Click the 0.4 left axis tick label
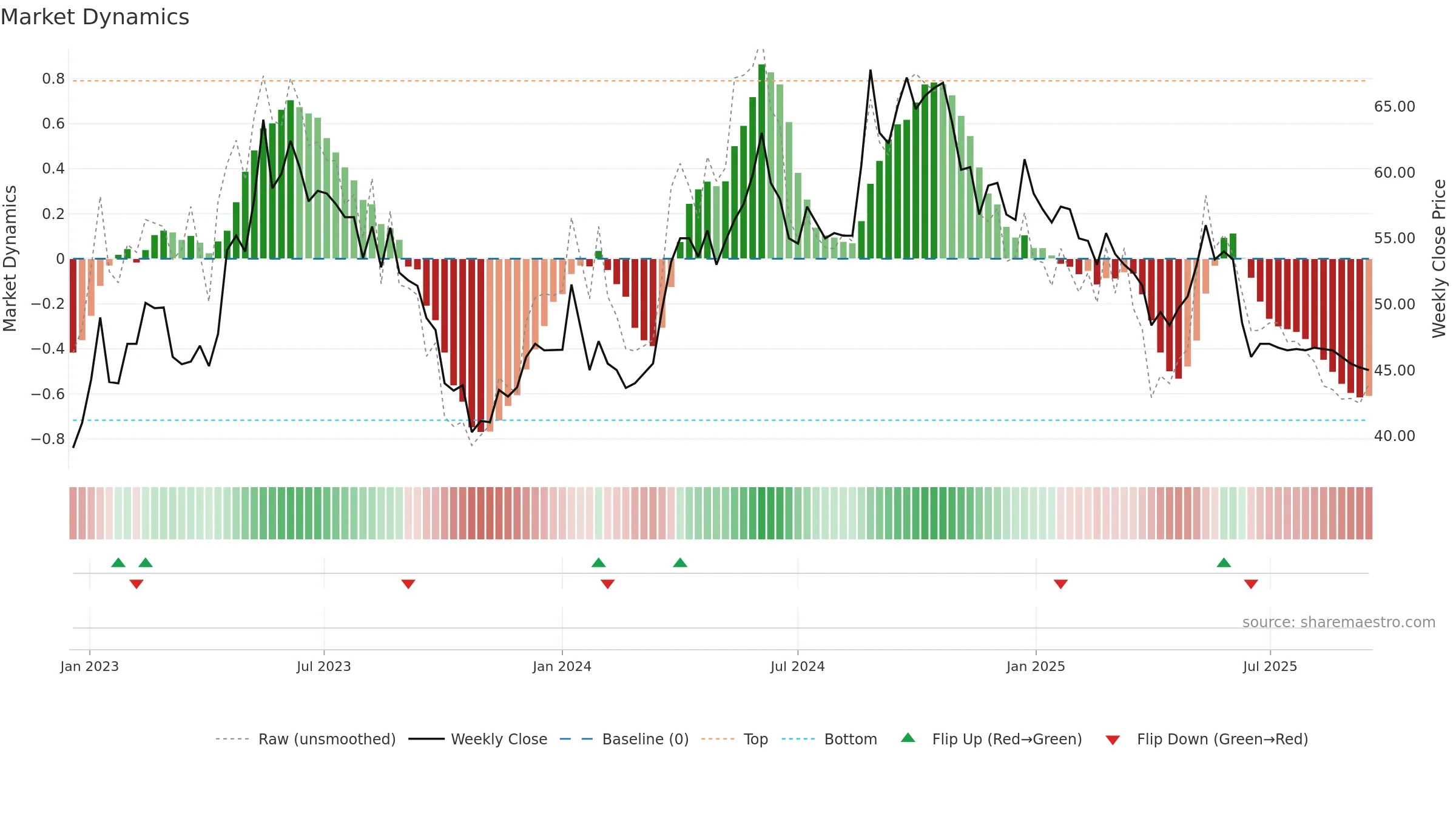The width and height of the screenshot is (1456, 819). [53, 169]
